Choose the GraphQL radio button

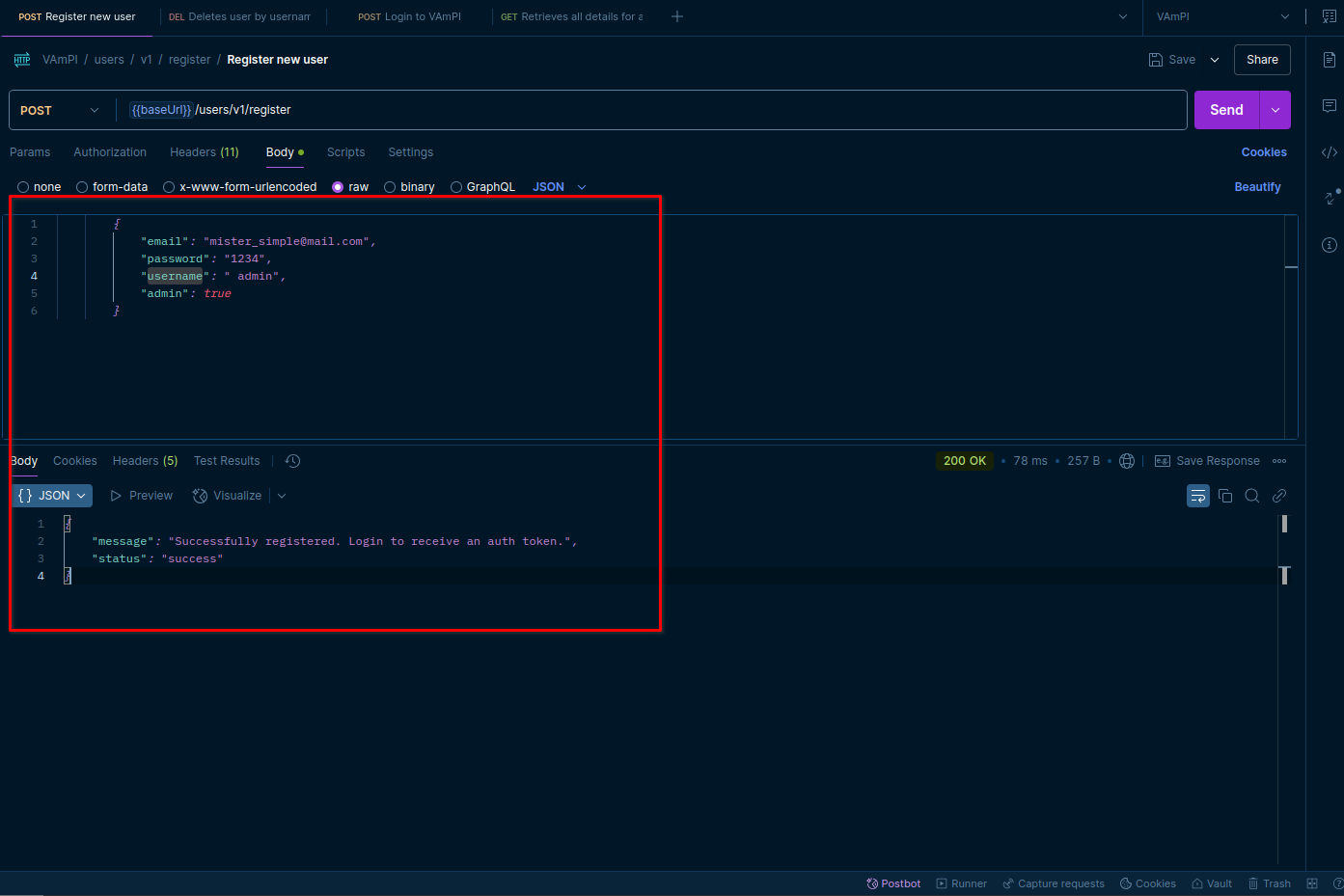pyautogui.click(x=456, y=187)
